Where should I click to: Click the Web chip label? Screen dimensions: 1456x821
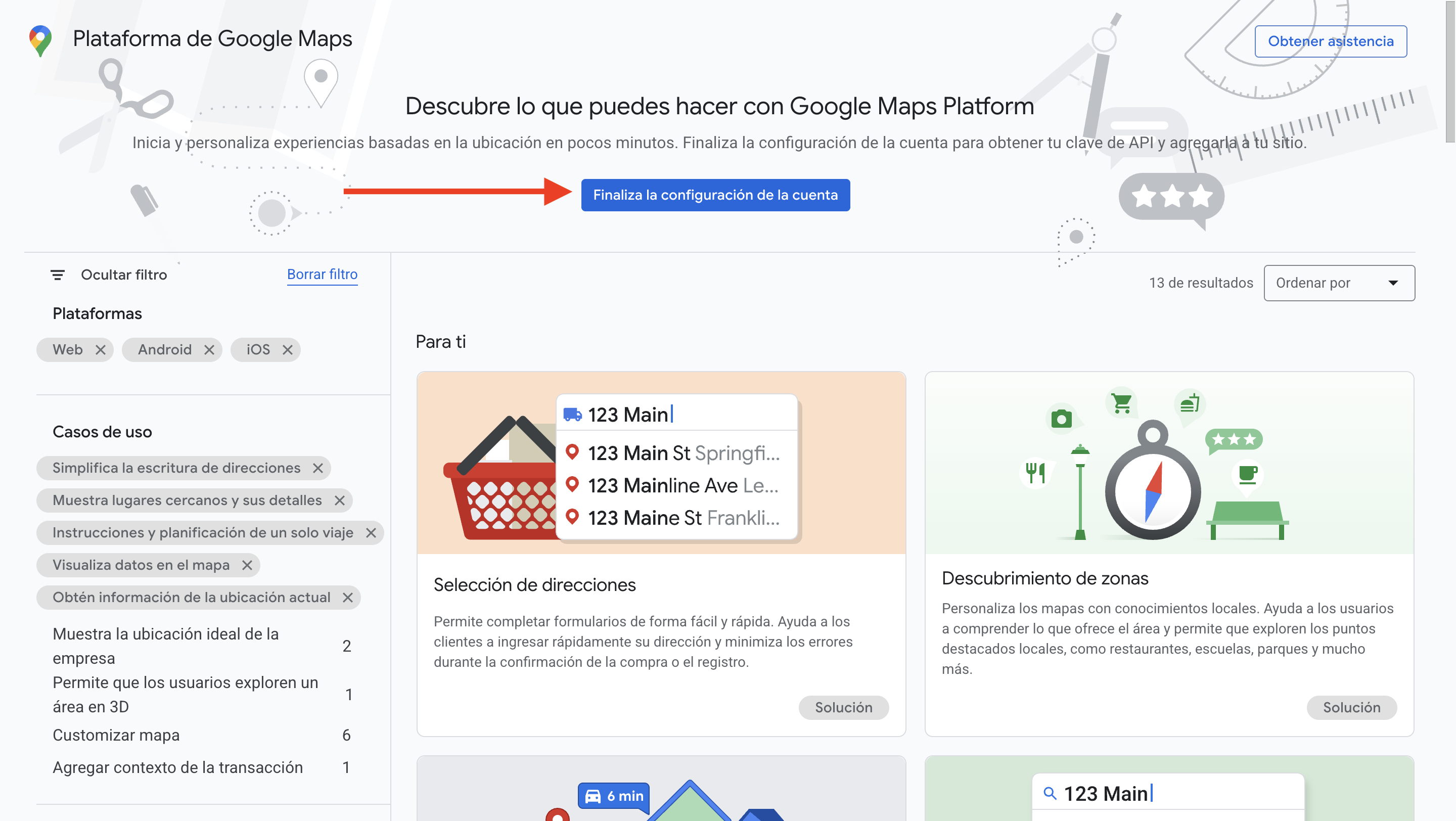(x=68, y=350)
